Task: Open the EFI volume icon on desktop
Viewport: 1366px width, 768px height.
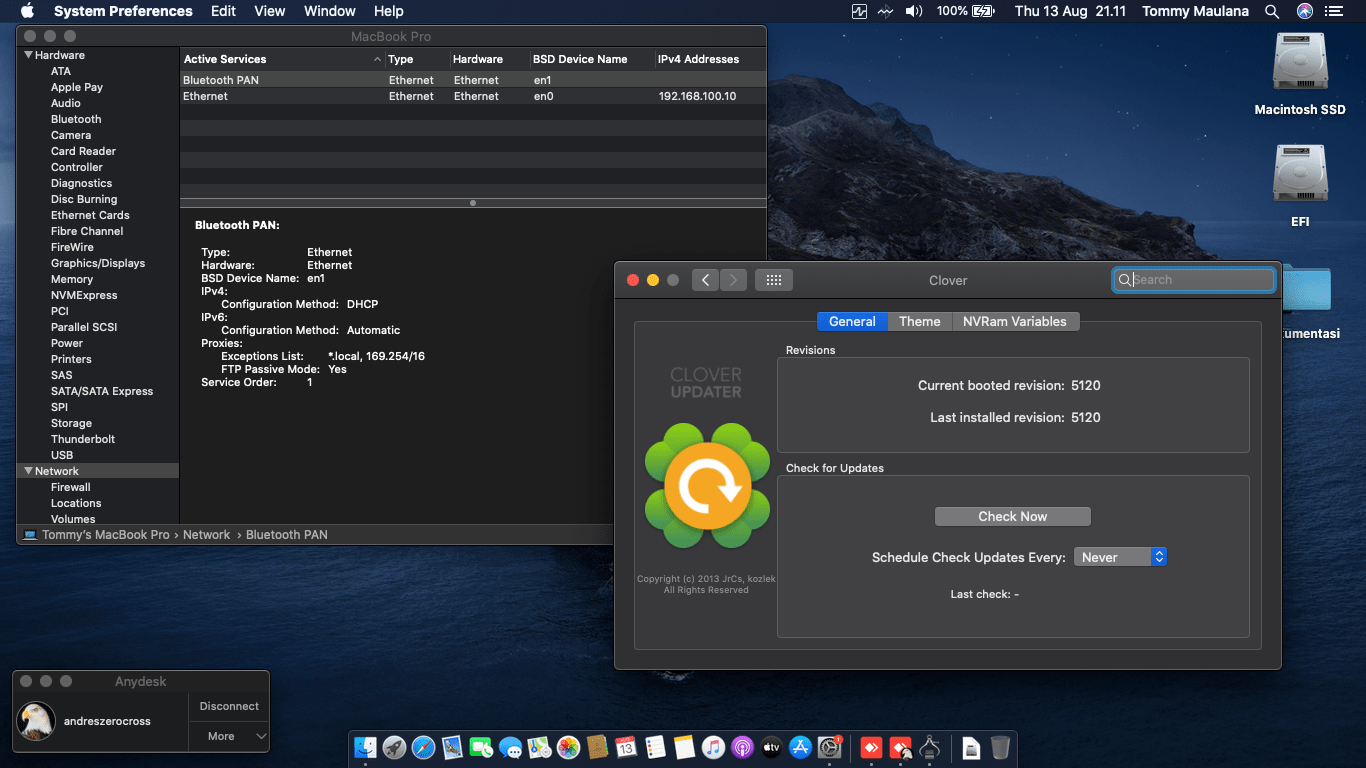Action: point(1299,174)
